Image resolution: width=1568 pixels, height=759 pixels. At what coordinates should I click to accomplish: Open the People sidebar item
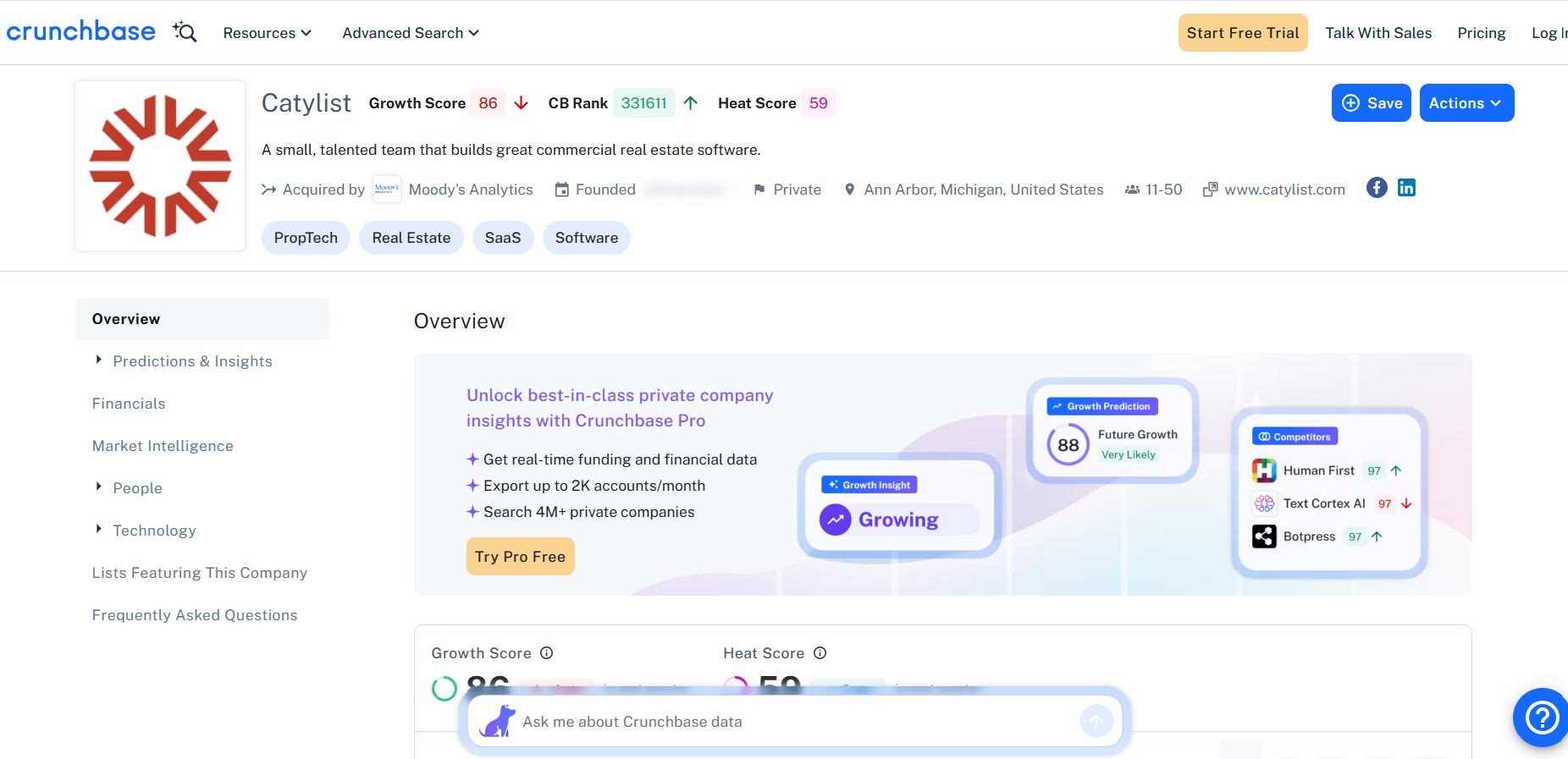click(x=137, y=488)
